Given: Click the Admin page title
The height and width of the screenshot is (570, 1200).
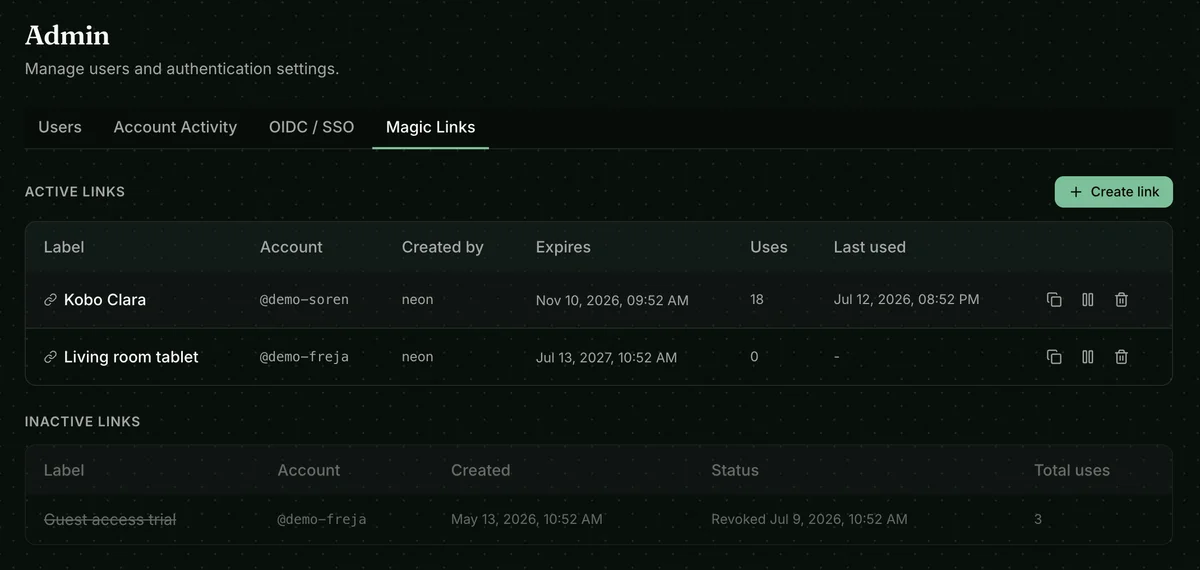Looking at the screenshot, I should point(67,35).
